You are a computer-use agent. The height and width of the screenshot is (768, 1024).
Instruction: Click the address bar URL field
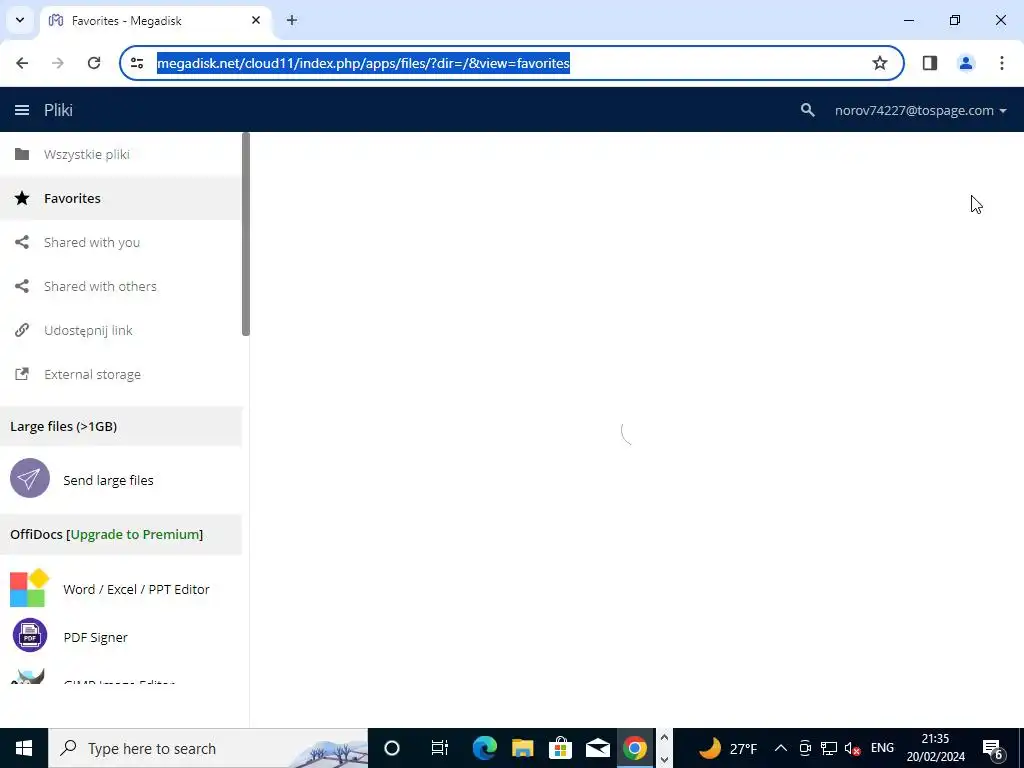click(x=509, y=63)
